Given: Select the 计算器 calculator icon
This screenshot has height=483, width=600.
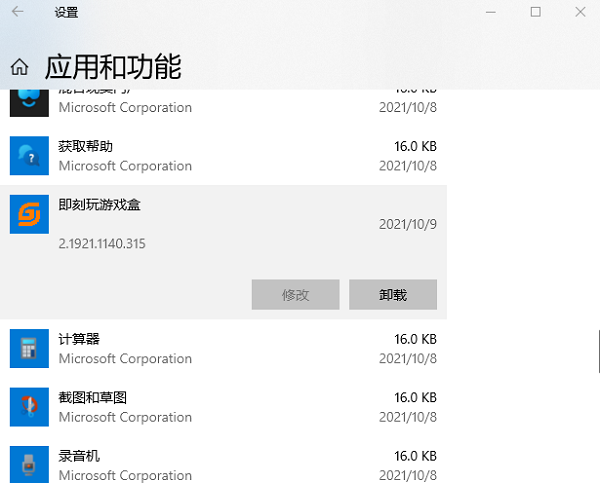Looking at the screenshot, I should pyautogui.click(x=29, y=349).
